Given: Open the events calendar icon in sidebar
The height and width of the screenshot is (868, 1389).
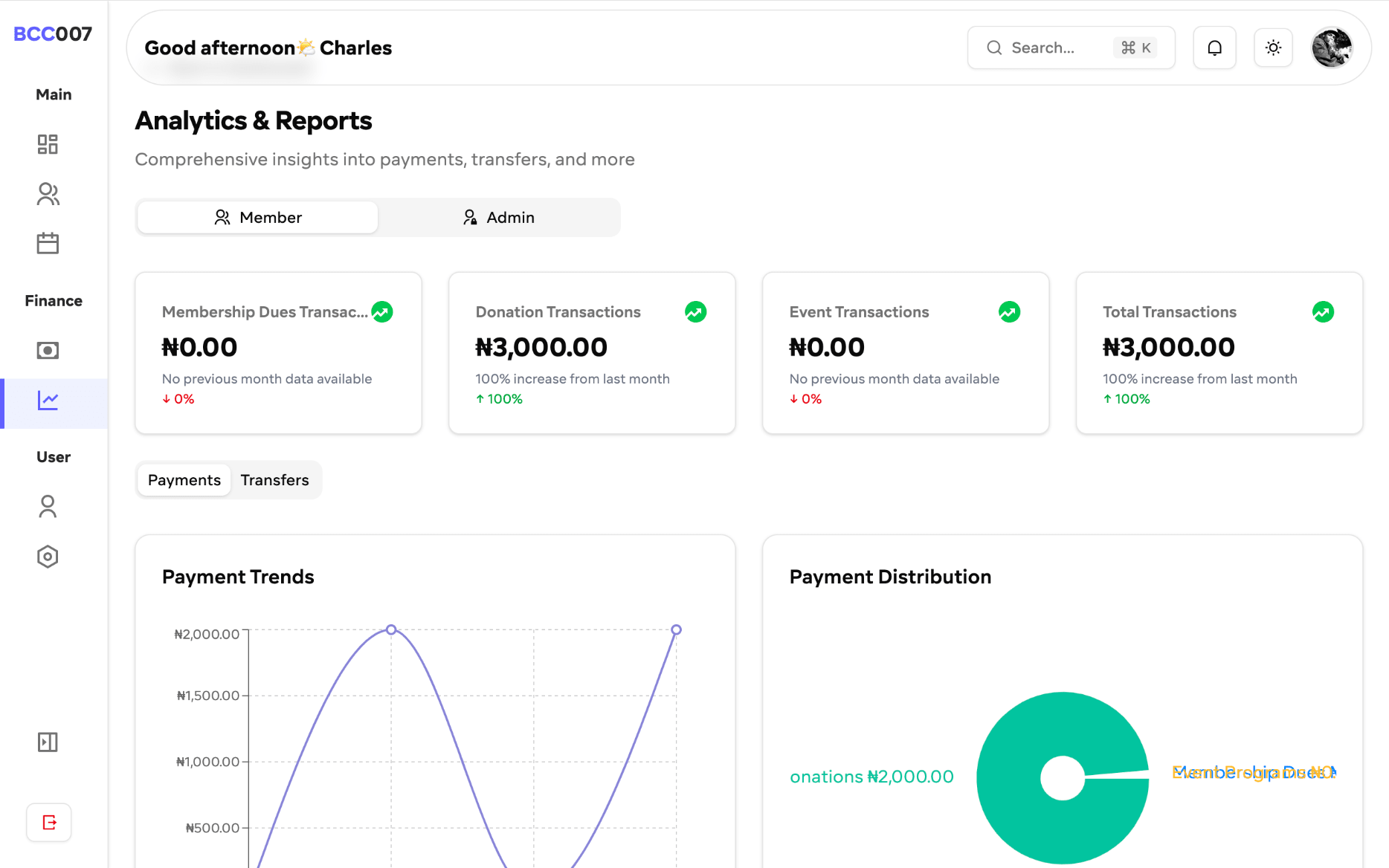Looking at the screenshot, I should click(x=48, y=243).
